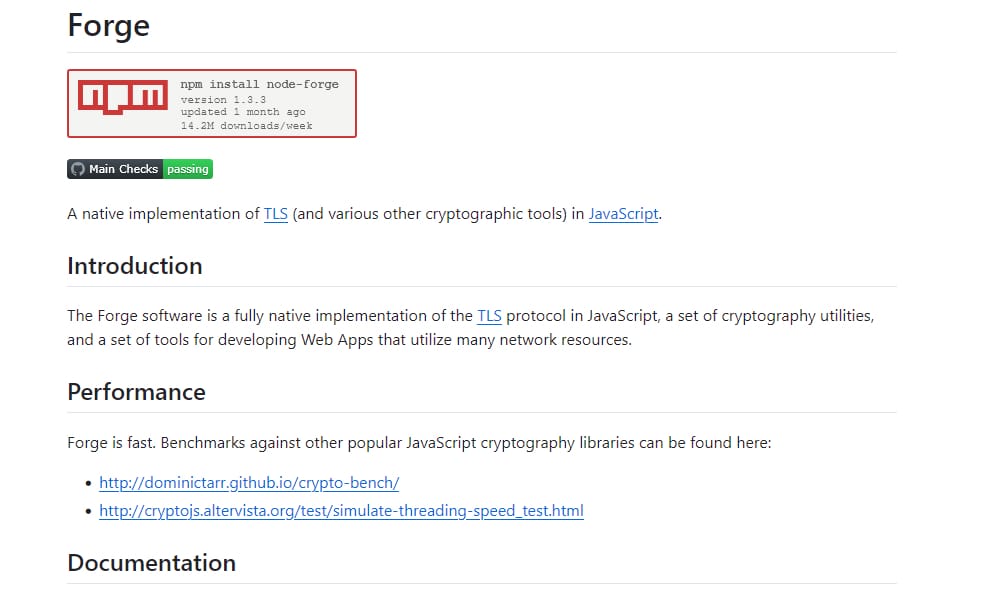Click the green "passing" status label
The height and width of the screenshot is (600, 1000).
click(x=187, y=169)
